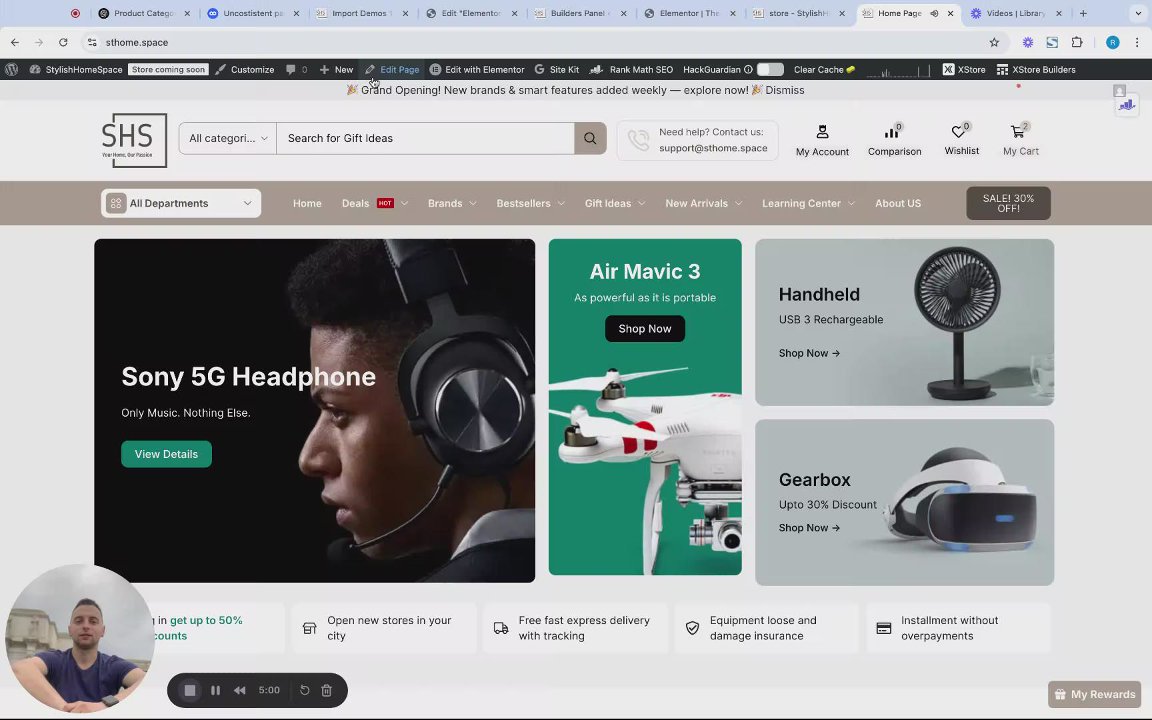Switch to the Product Category tab

click(144, 13)
